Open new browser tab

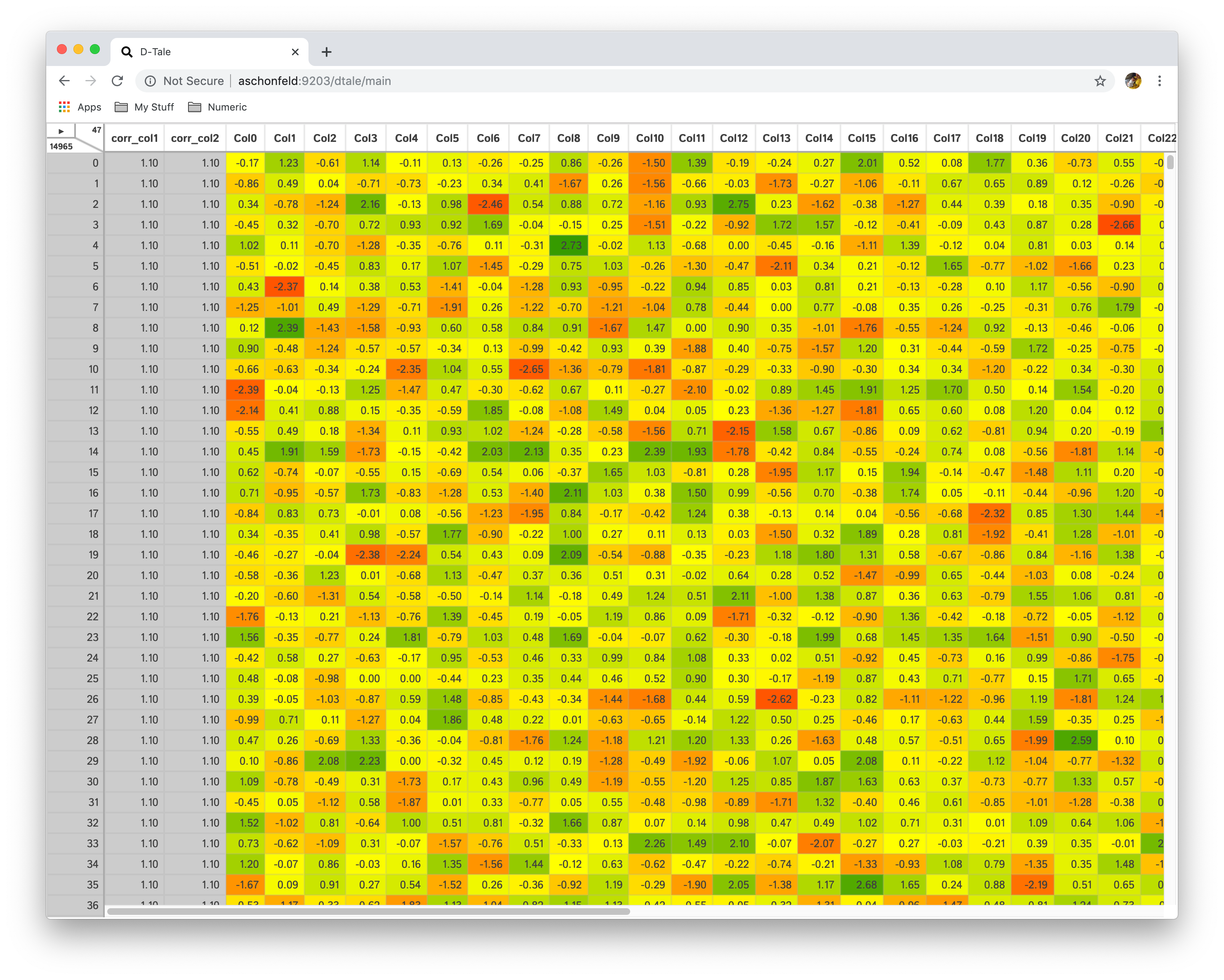tap(327, 52)
